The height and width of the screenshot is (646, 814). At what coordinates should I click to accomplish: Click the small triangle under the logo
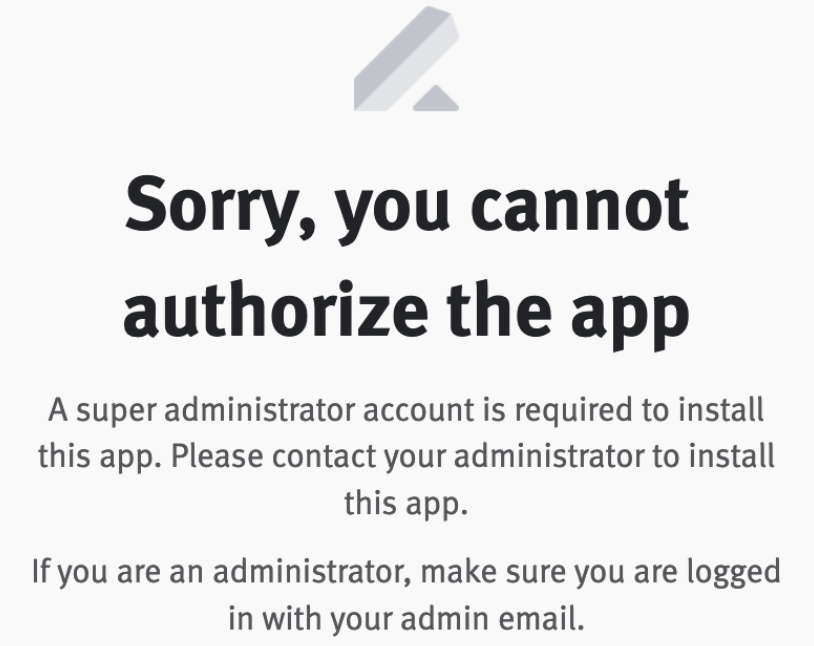click(436, 98)
